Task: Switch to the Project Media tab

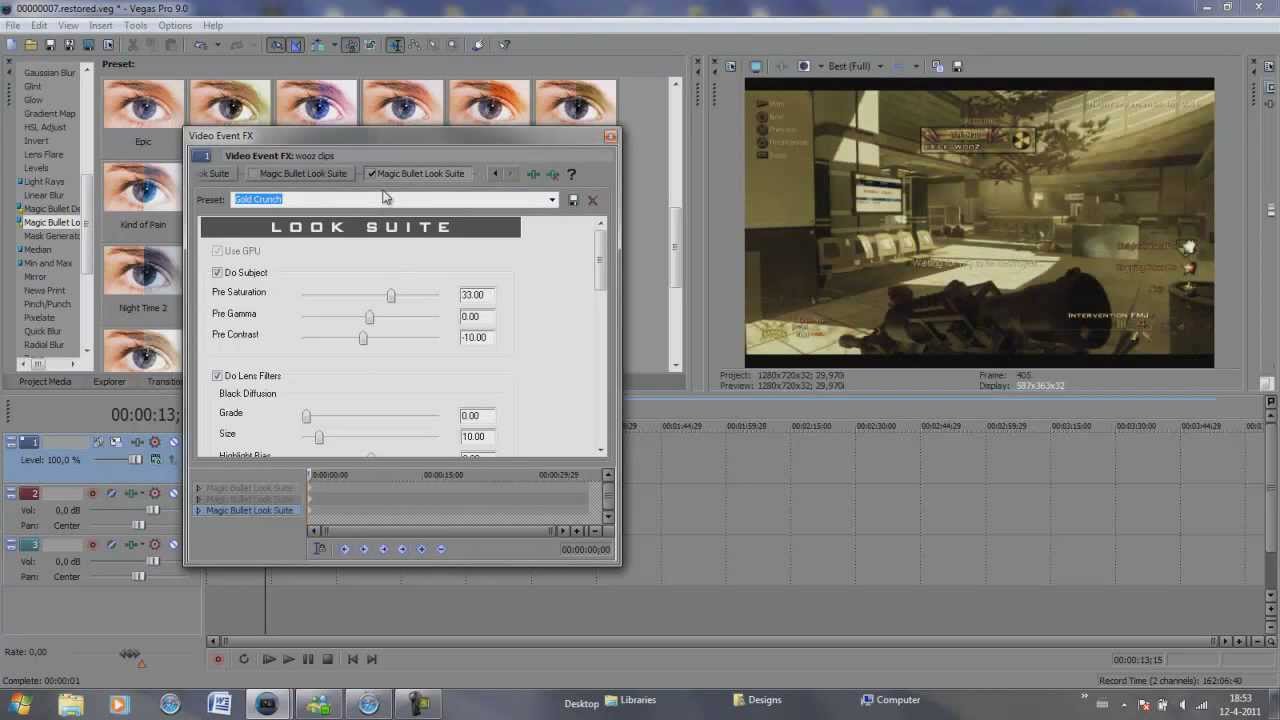Action: pyautogui.click(x=46, y=382)
